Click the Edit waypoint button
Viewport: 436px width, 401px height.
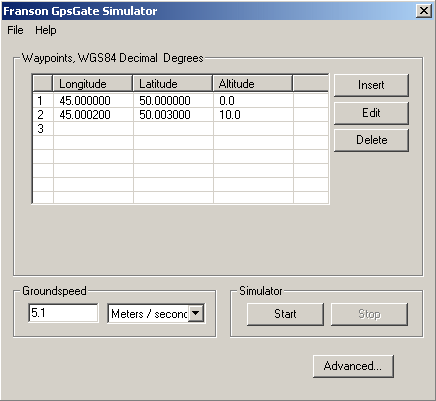coord(371,113)
